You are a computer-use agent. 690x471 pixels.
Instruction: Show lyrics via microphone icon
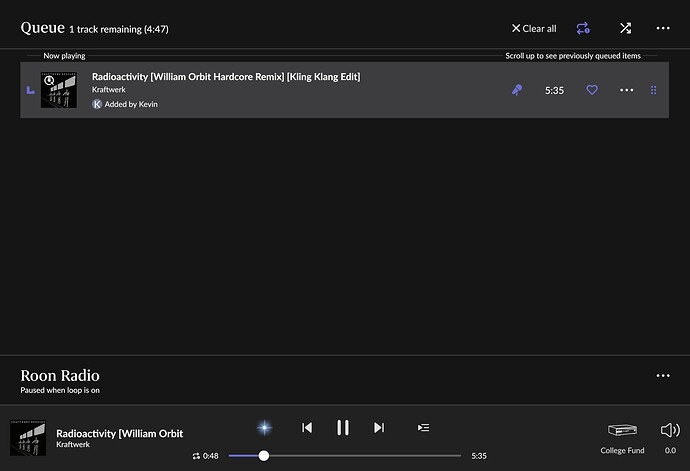tap(517, 90)
